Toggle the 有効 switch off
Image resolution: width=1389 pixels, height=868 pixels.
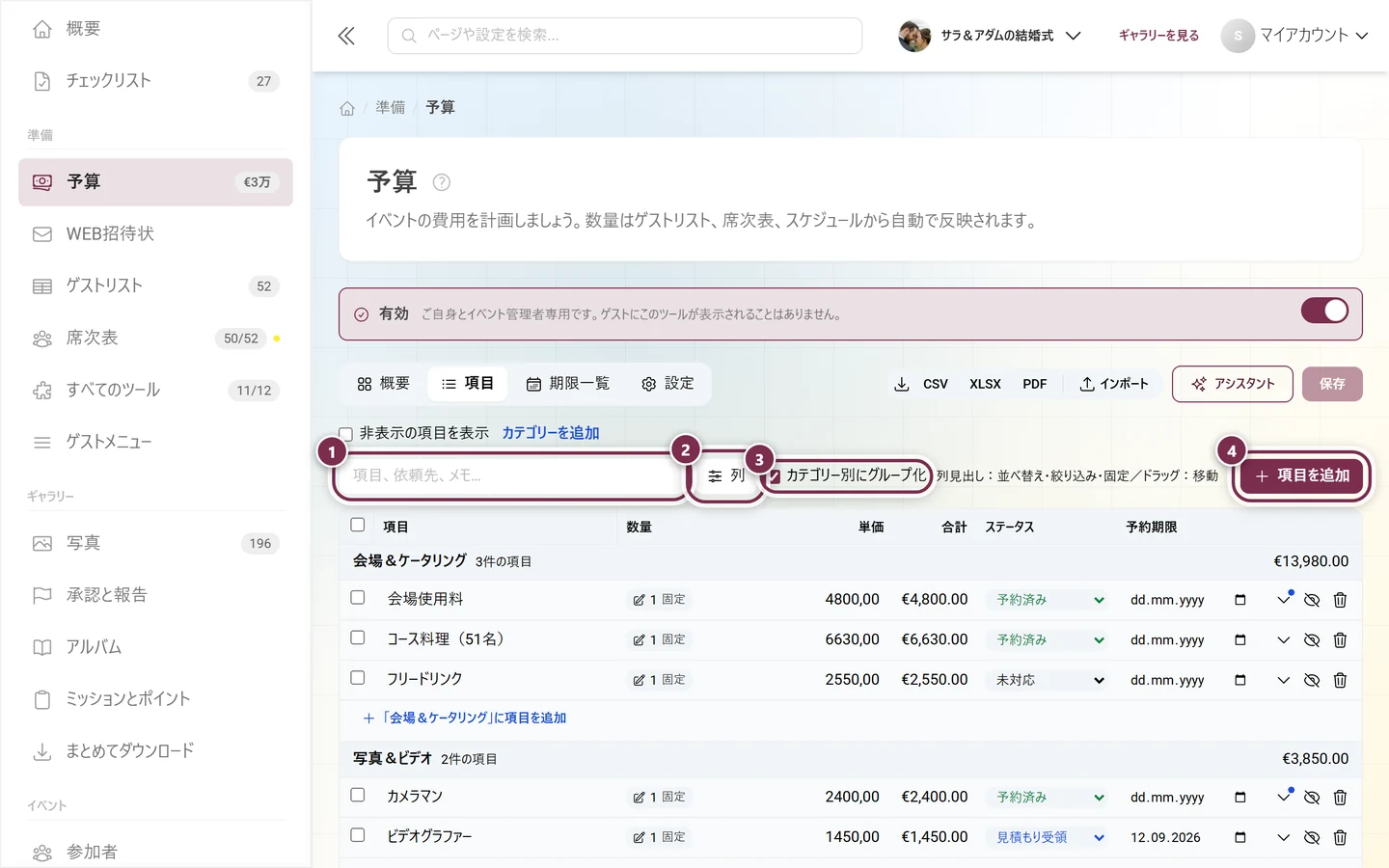(1324, 311)
